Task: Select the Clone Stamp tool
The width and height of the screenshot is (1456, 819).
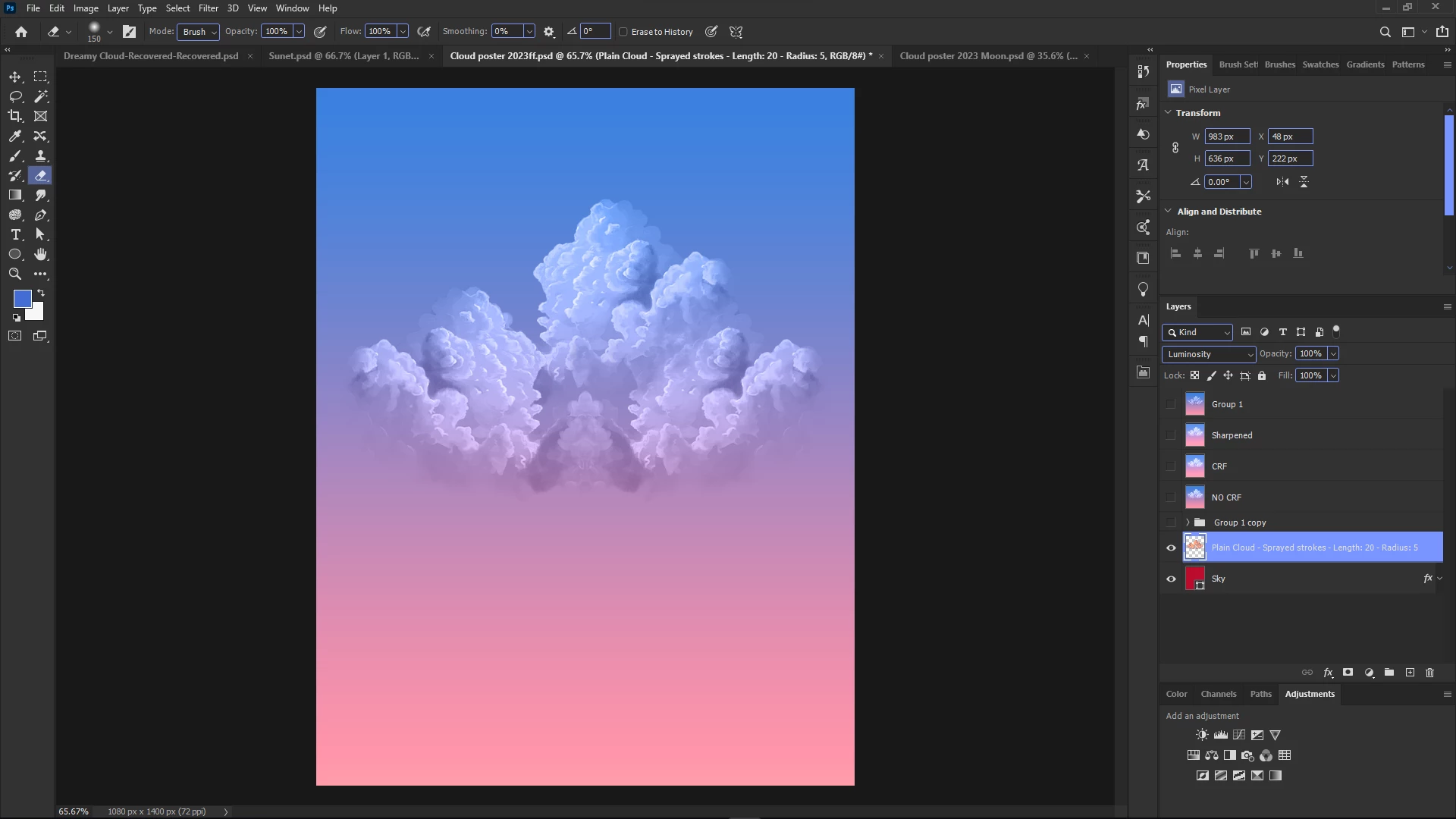Action: [x=41, y=155]
